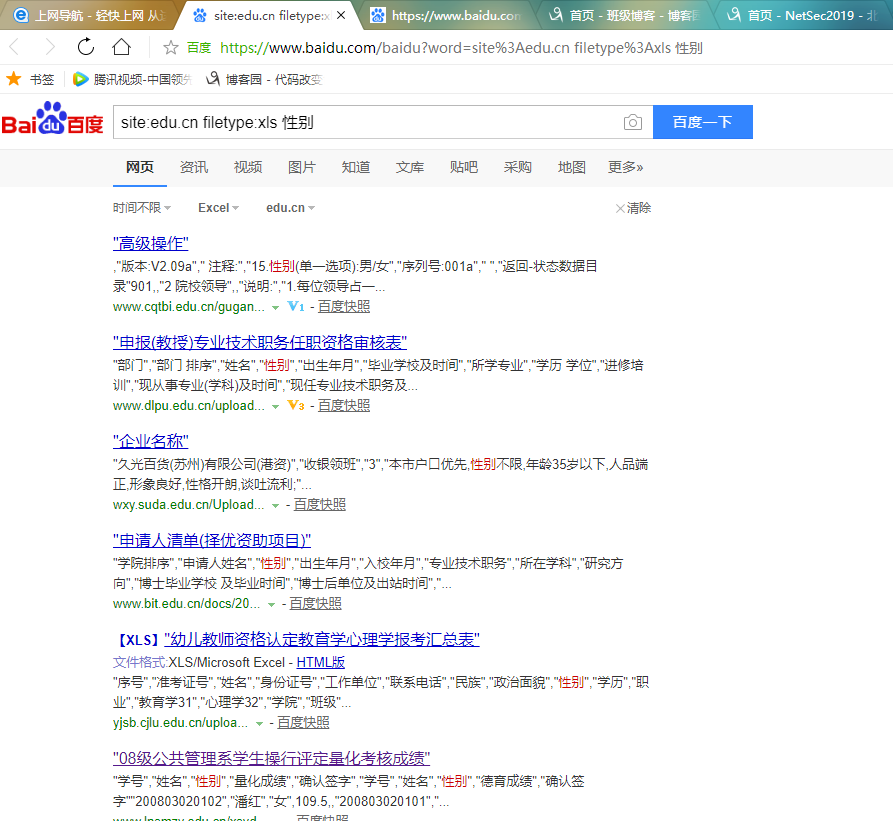Open 百度快照 for wxy.suda.edu.cn result
The height and width of the screenshot is (821, 893).
(319, 504)
